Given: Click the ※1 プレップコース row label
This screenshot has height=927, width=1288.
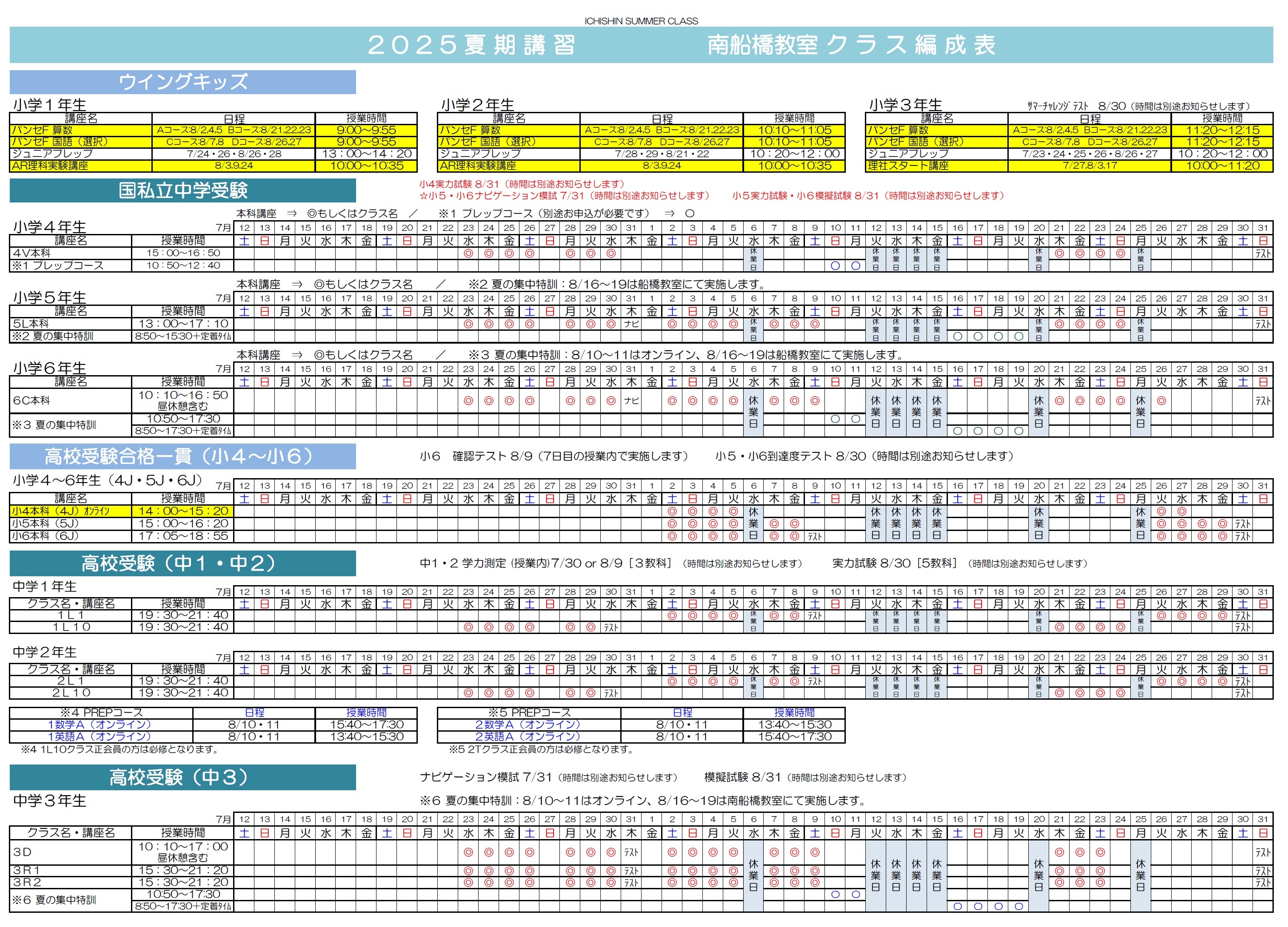Looking at the screenshot, I should pos(71,265).
